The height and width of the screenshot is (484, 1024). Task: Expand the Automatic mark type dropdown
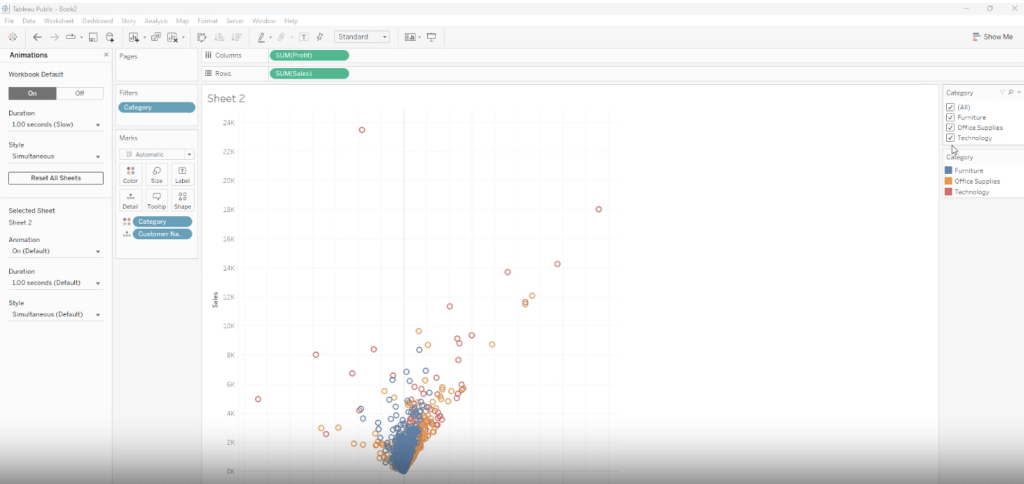pyautogui.click(x=156, y=155)
